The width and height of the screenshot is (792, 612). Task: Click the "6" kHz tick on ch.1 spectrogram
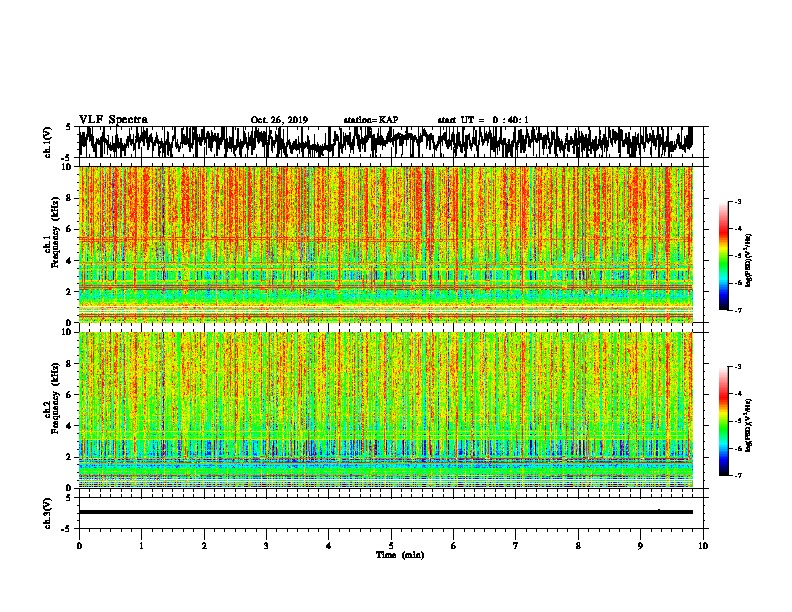(70, 230)
